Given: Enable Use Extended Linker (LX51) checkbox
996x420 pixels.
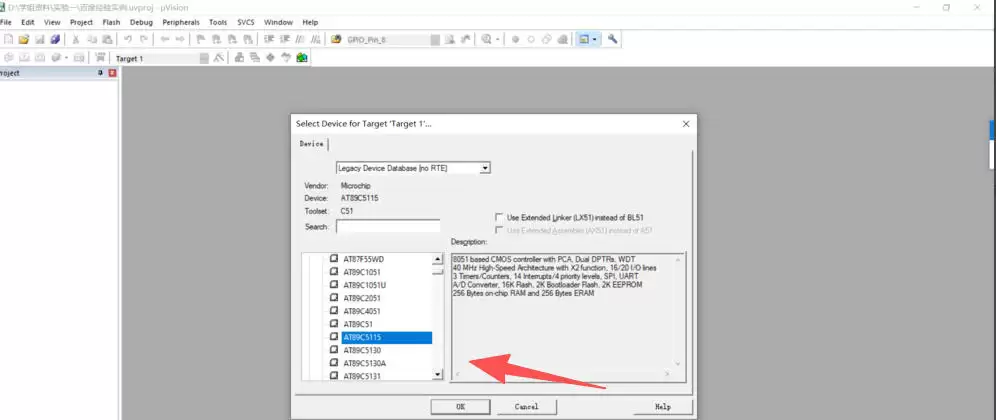Looking at the screenshot, I should 499,217.
